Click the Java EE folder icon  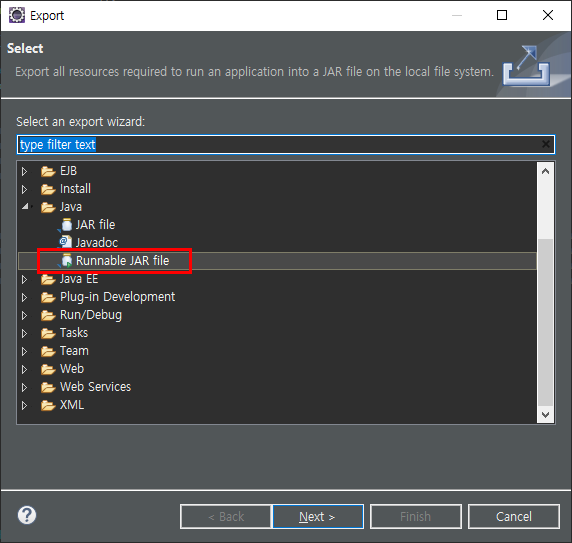48,279
